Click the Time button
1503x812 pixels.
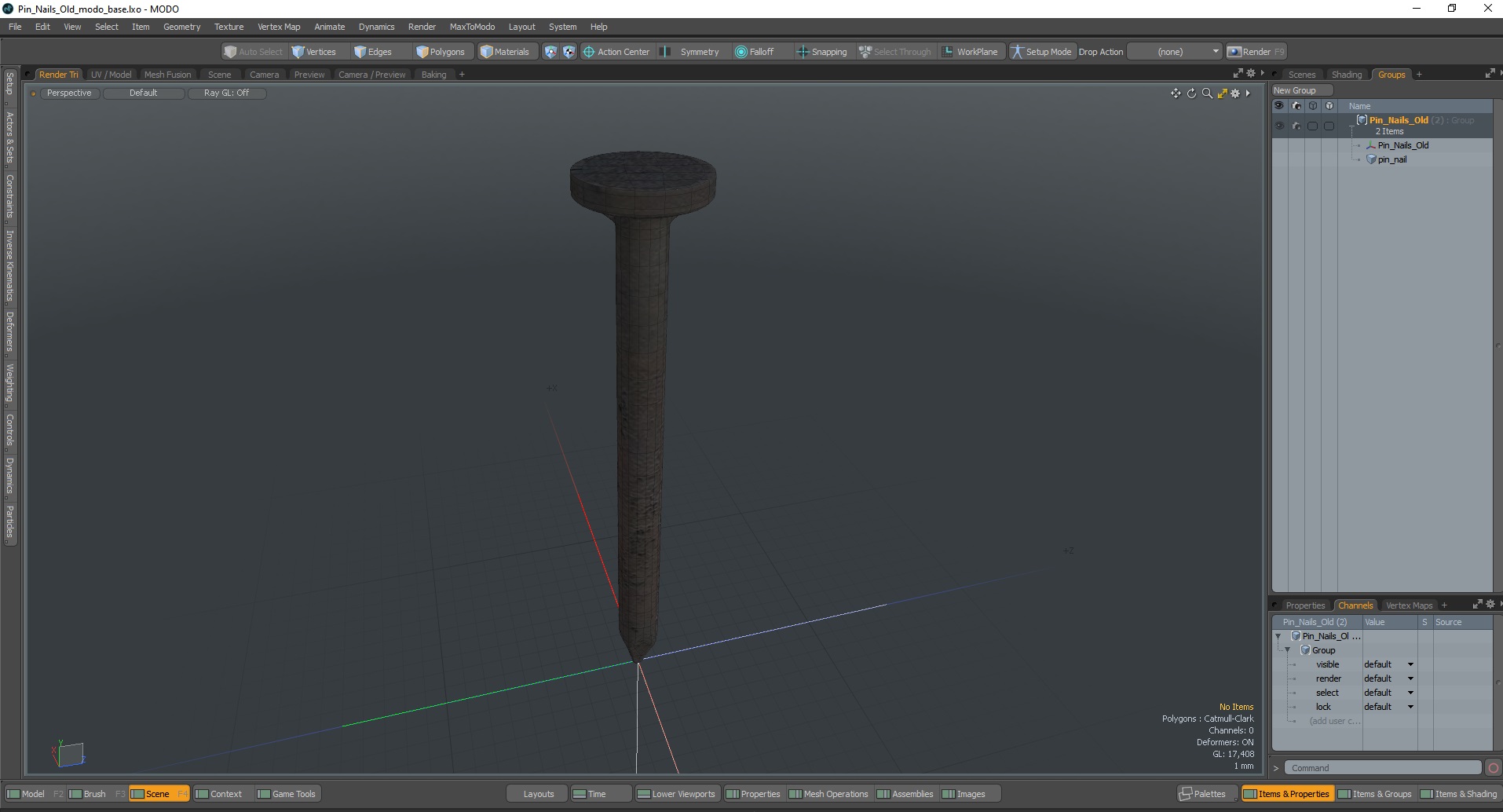coord(601,794)
